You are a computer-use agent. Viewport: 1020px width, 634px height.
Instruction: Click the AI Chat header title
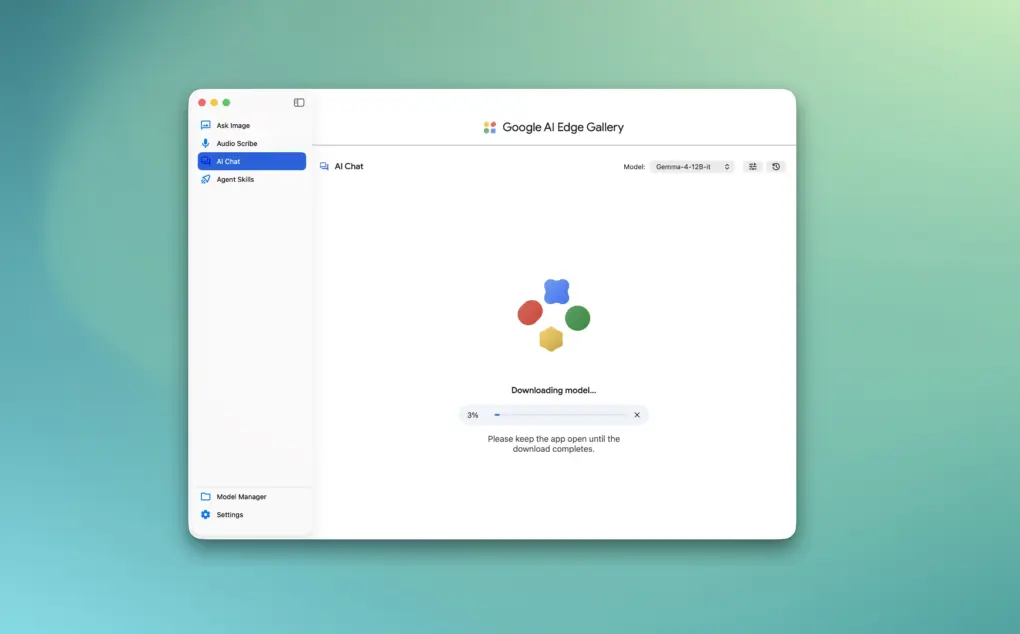[x=349, y=166]
